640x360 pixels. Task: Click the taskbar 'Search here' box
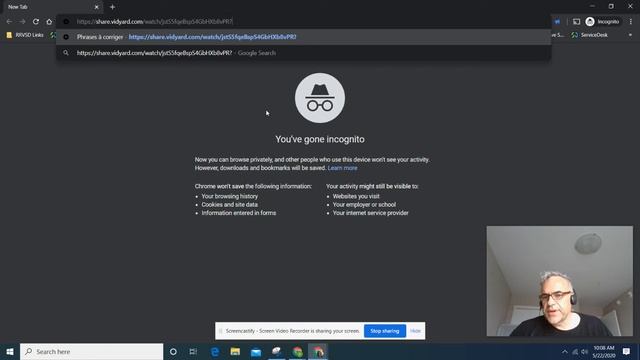coord(91,352)
